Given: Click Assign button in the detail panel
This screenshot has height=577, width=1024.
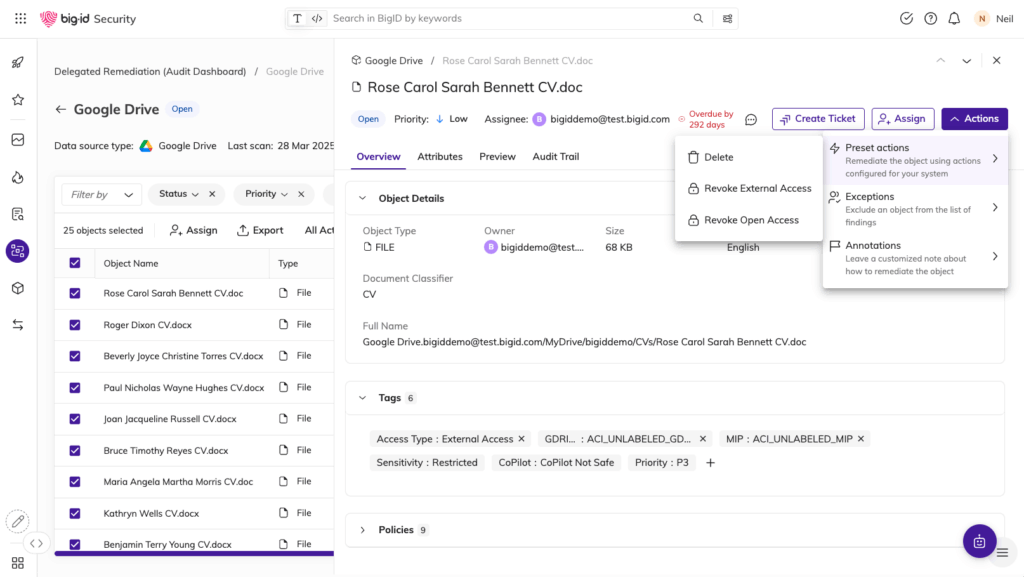Looking at the screenshot, I should (903, 119).
